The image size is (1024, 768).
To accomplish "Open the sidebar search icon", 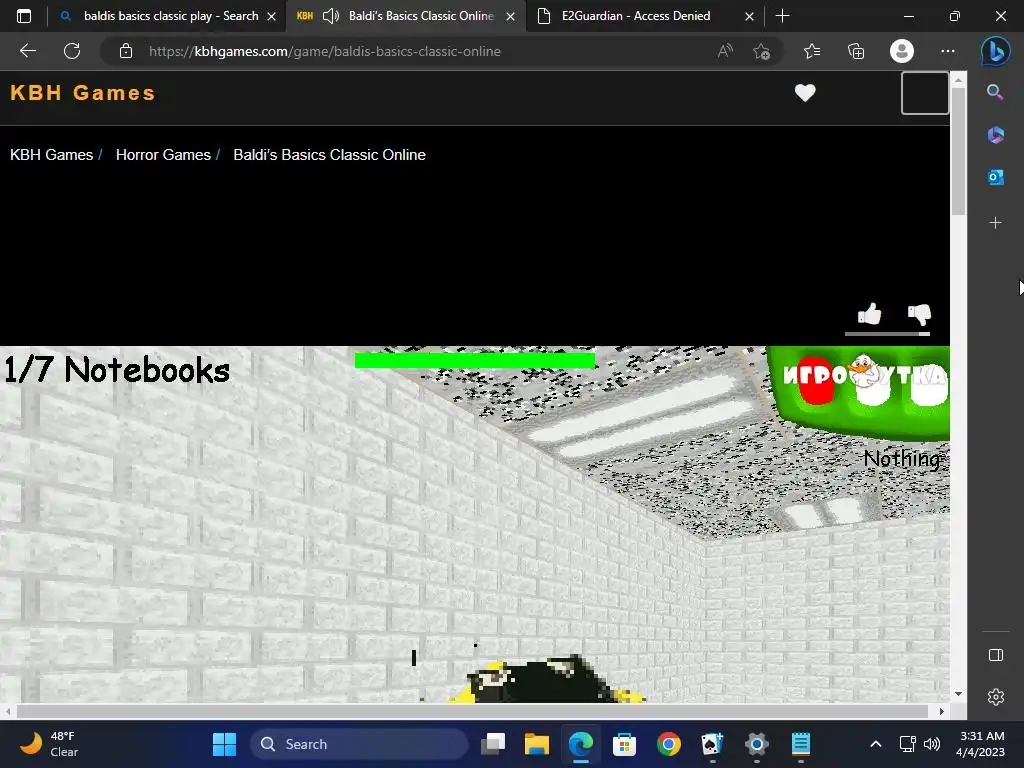I will click(995, 92).
